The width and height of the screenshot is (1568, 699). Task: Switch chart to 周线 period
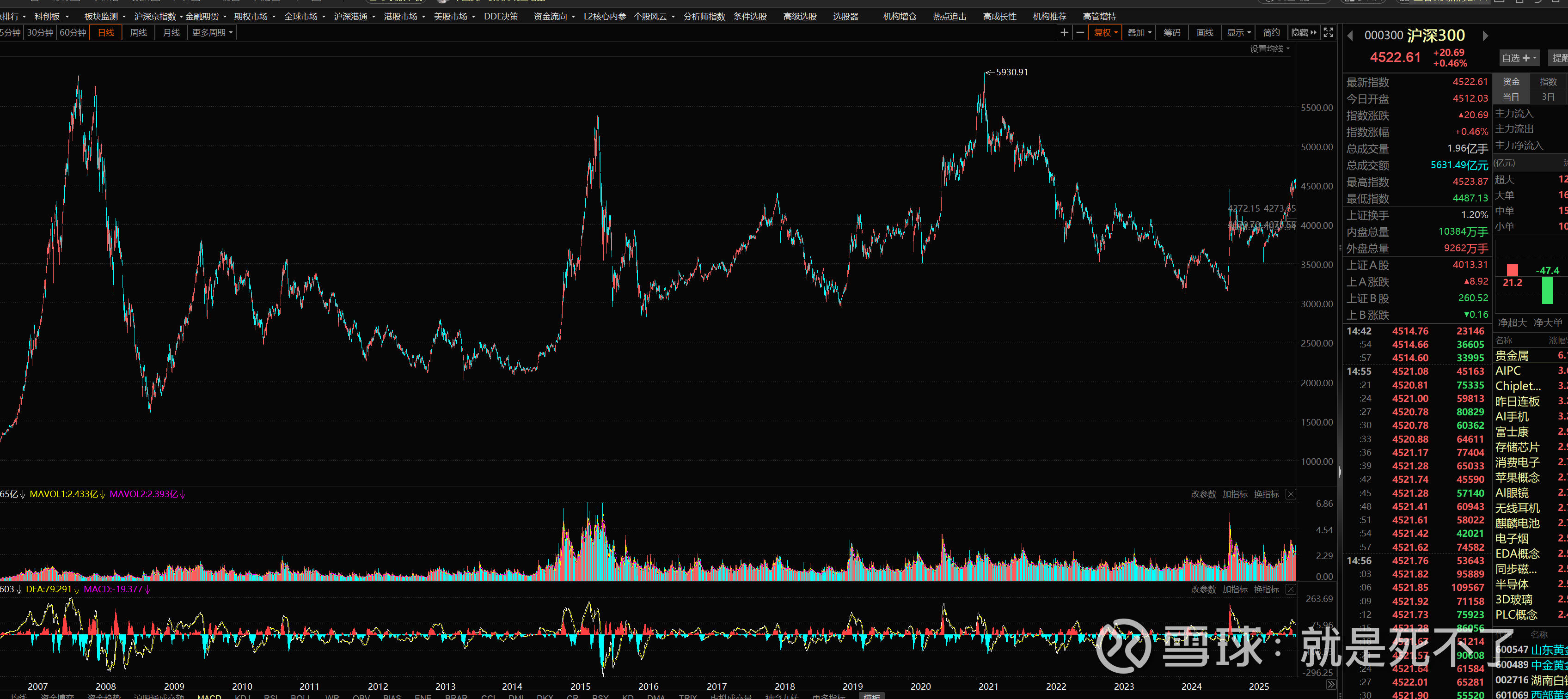138,33
